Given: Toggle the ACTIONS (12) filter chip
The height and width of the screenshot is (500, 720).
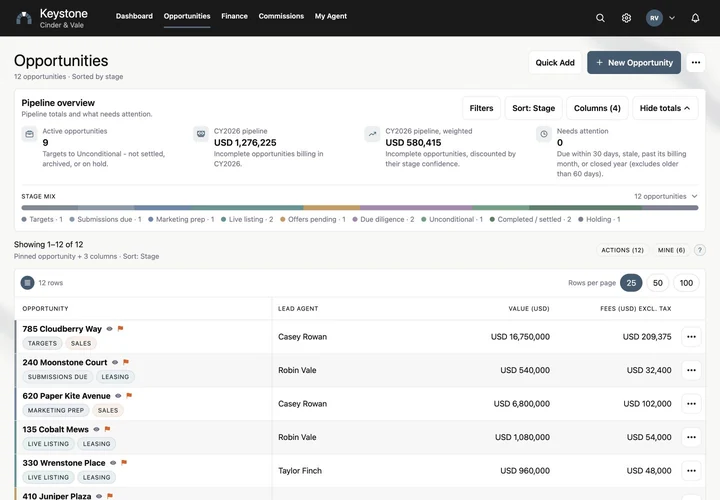Looking at the screenshot, I should [x=623, y=250].
